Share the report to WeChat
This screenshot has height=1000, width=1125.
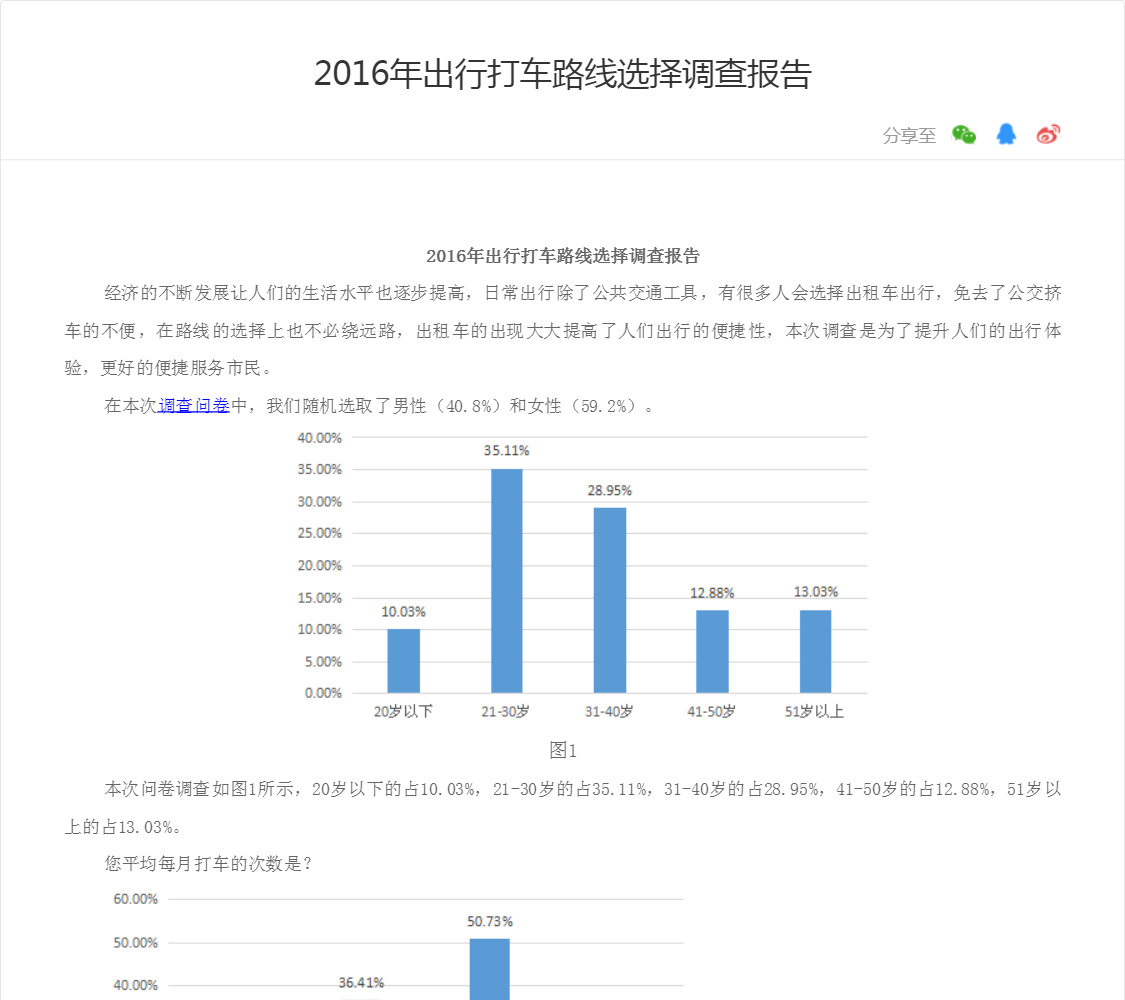964,134
